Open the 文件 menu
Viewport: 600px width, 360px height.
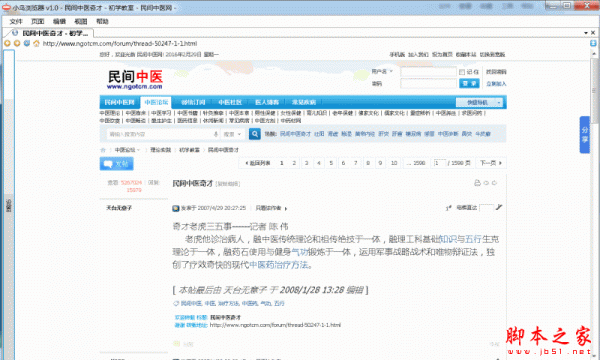click(16, 21)
